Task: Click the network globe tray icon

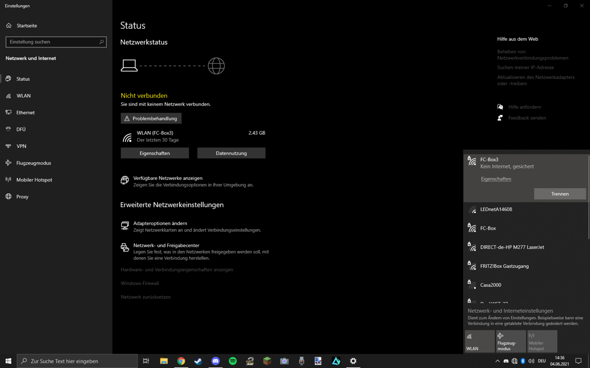Action: click(514, 361)
